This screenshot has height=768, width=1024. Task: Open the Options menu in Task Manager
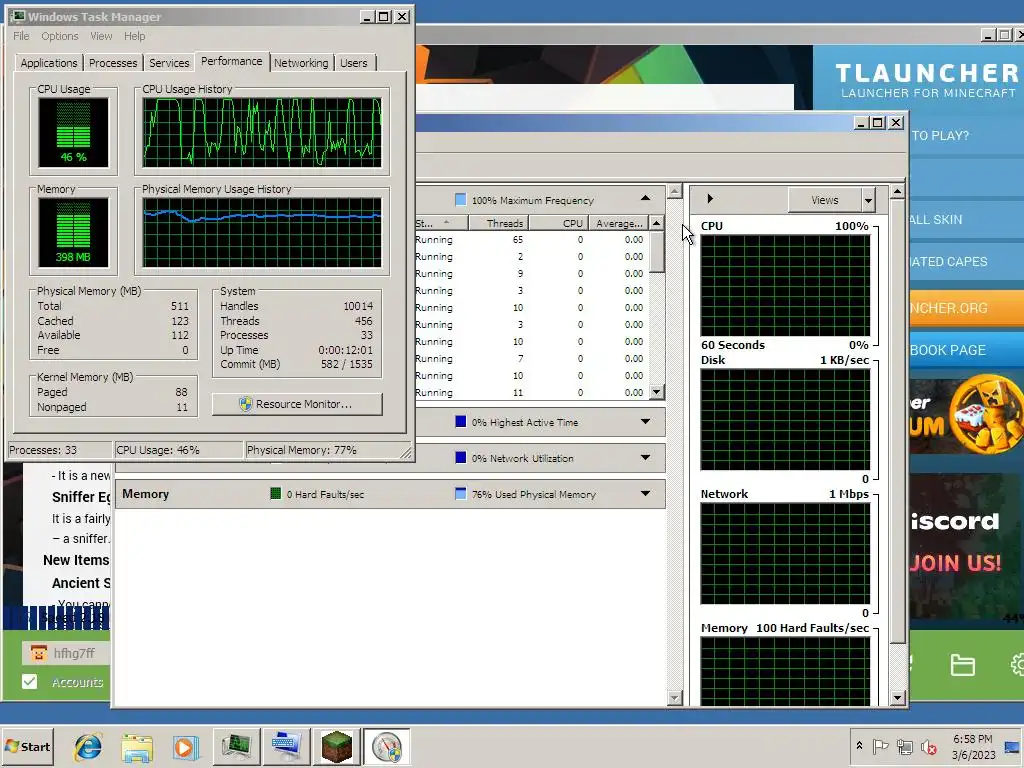pos(59,36)
